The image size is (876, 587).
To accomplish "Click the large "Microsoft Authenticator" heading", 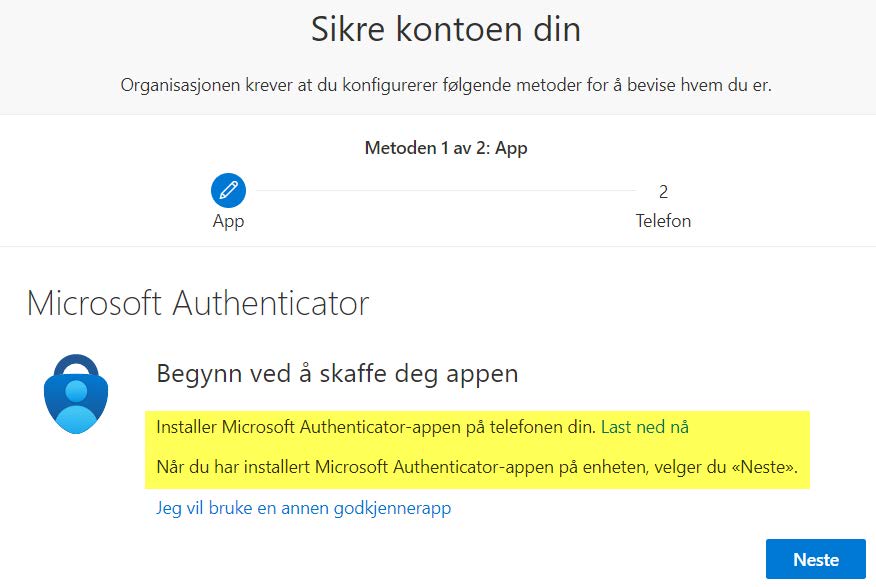I will click(198, 302).
